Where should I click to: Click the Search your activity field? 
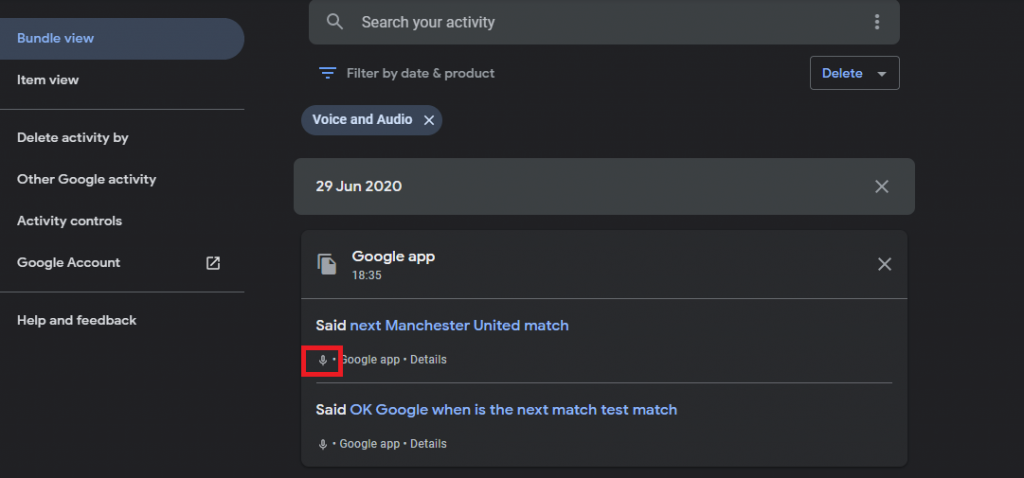(x=604, y=22)
